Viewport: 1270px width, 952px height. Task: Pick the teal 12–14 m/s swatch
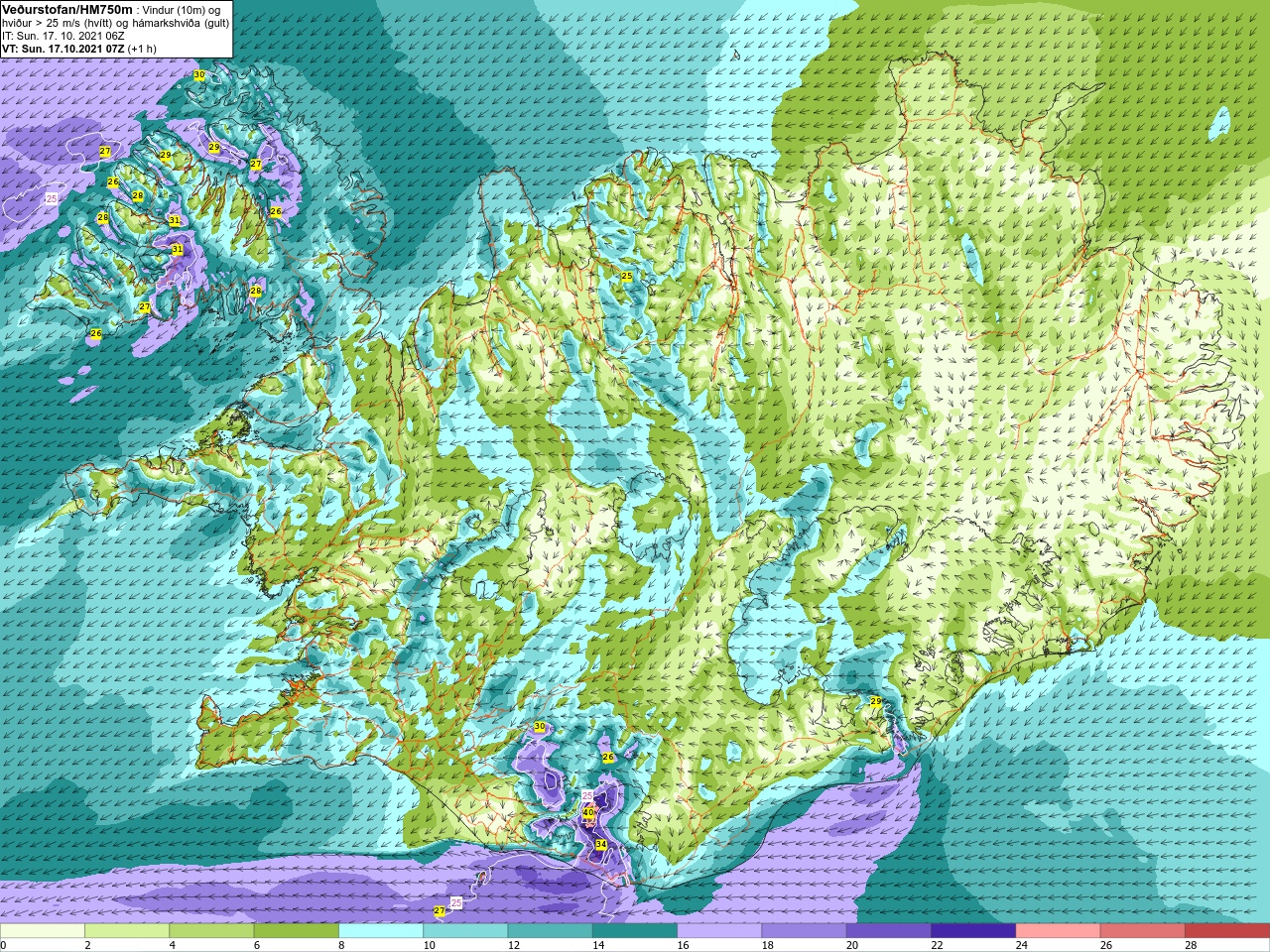coord(550,931)
